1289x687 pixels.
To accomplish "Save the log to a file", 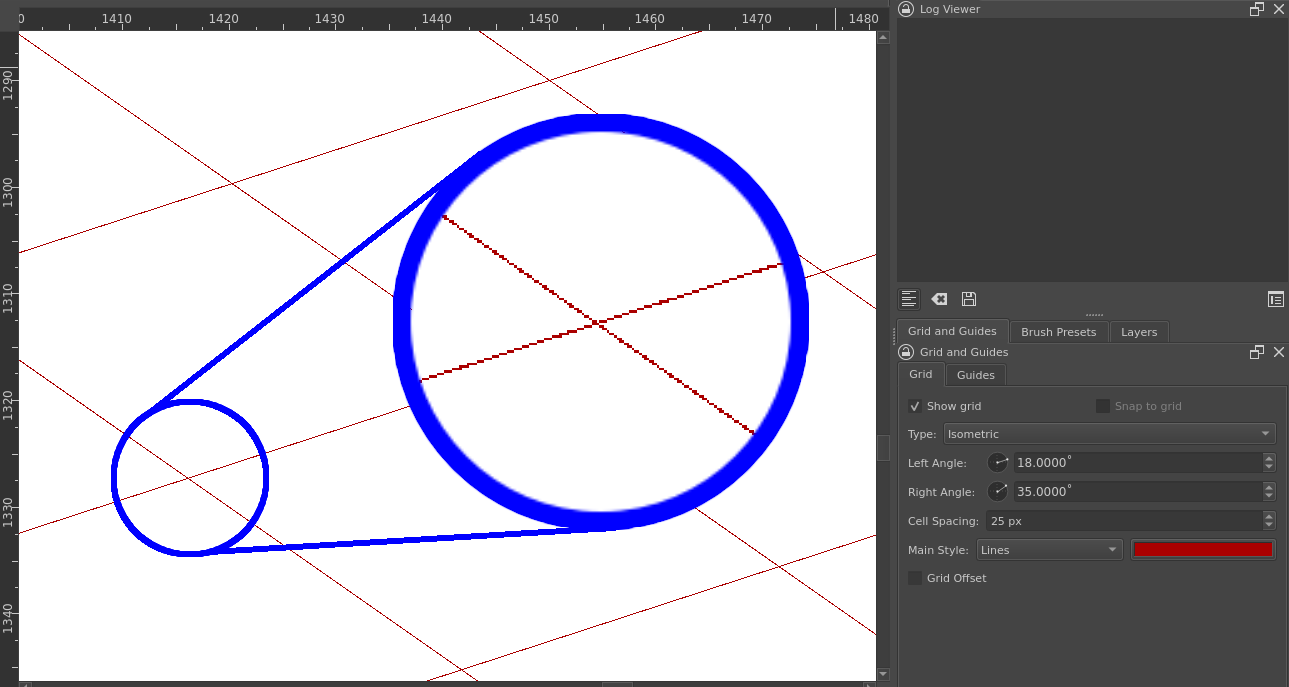I will coord(968,299).
